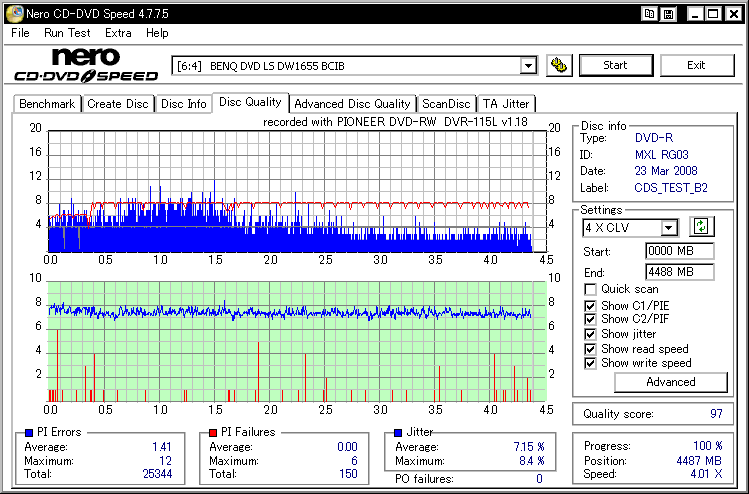Click the copy-to-clipboard icon in title bar
This screenshot has width=749, height=494.
(x=650, y=13)
